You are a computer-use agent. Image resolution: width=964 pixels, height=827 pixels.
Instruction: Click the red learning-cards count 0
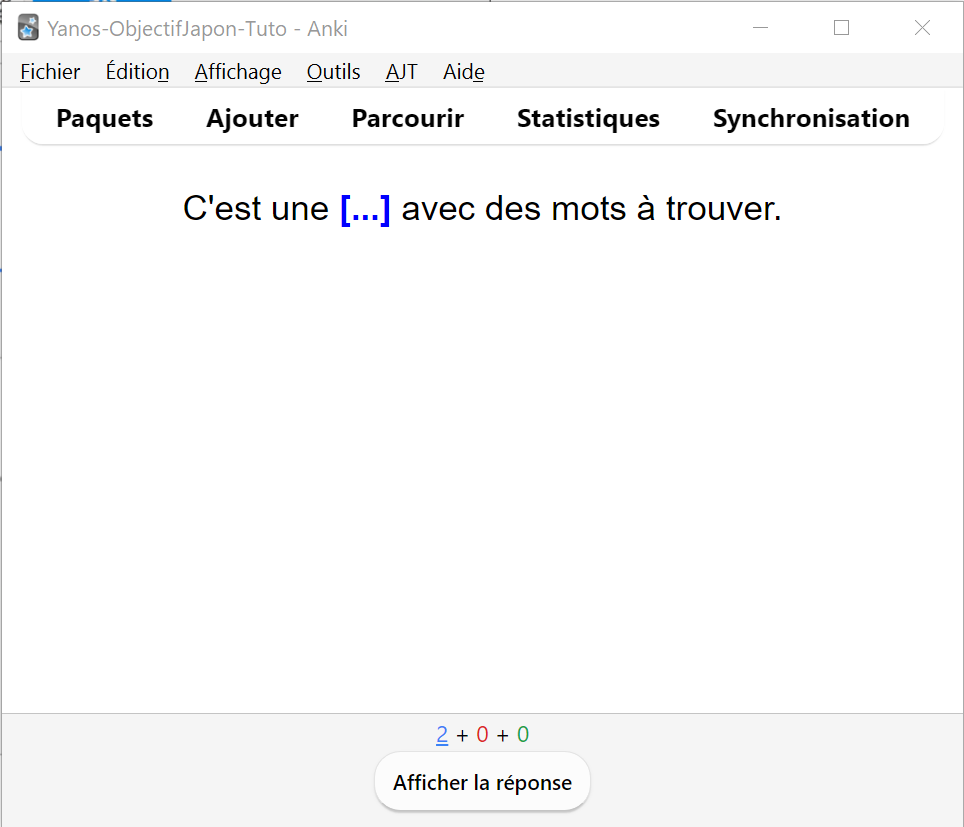pyautogui.click(x=483, y=734)
